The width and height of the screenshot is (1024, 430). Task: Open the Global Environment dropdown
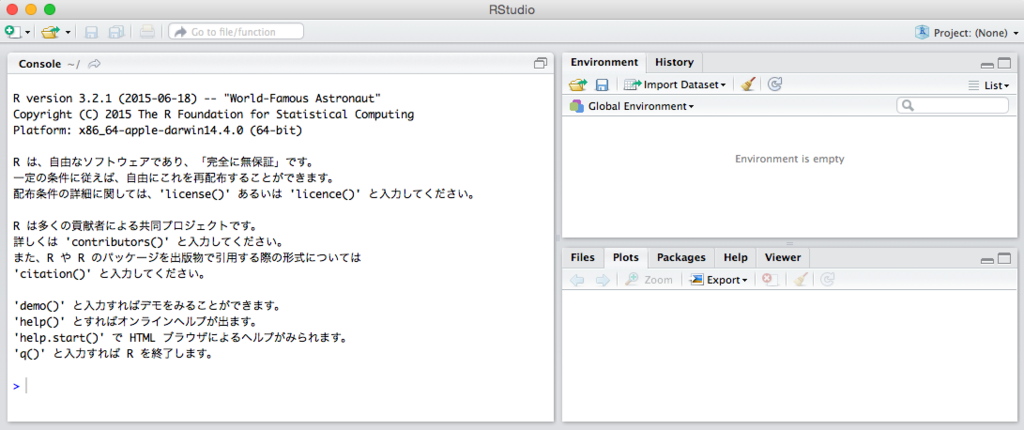pyautogui.click(x=632, y=106)
